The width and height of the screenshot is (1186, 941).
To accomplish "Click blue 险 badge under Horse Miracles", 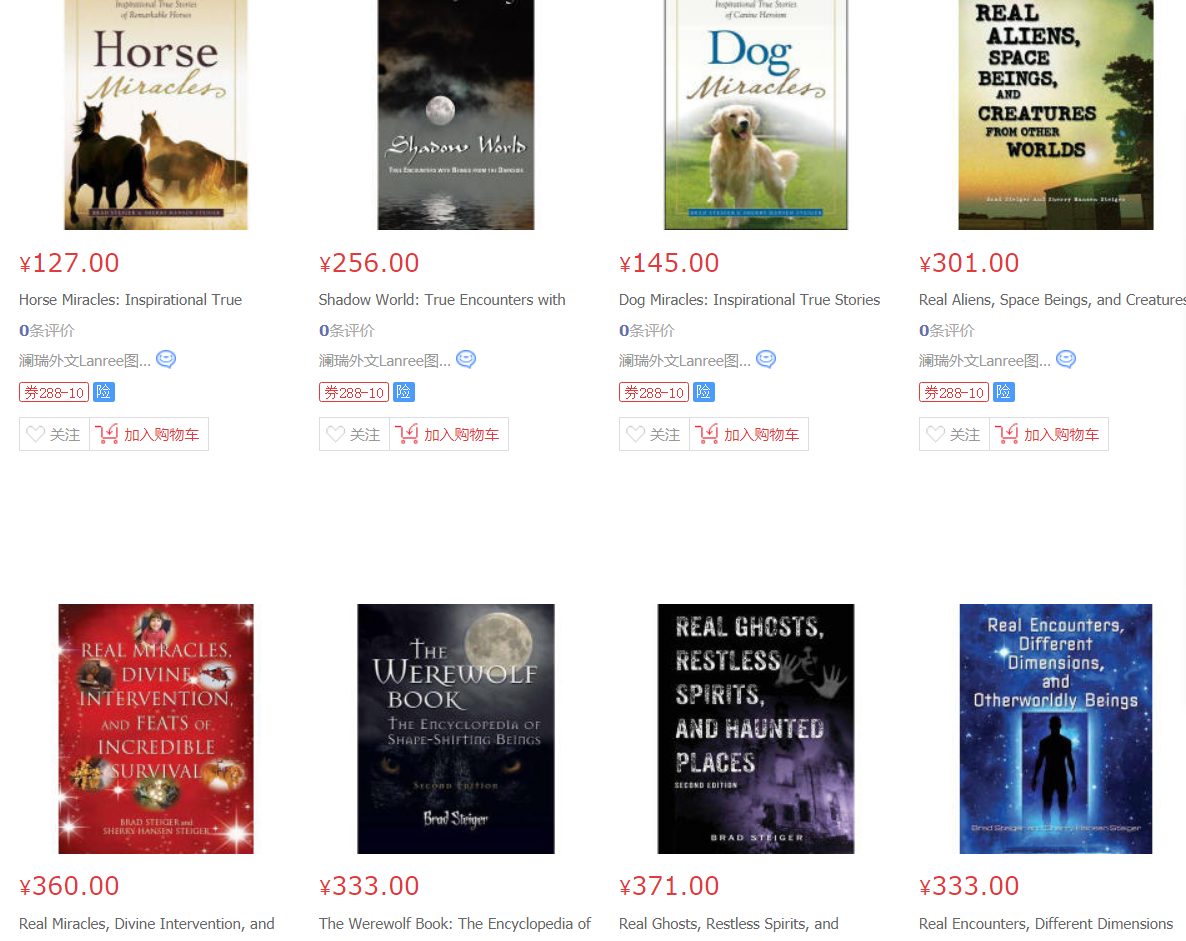I will [x=104, y=392].
